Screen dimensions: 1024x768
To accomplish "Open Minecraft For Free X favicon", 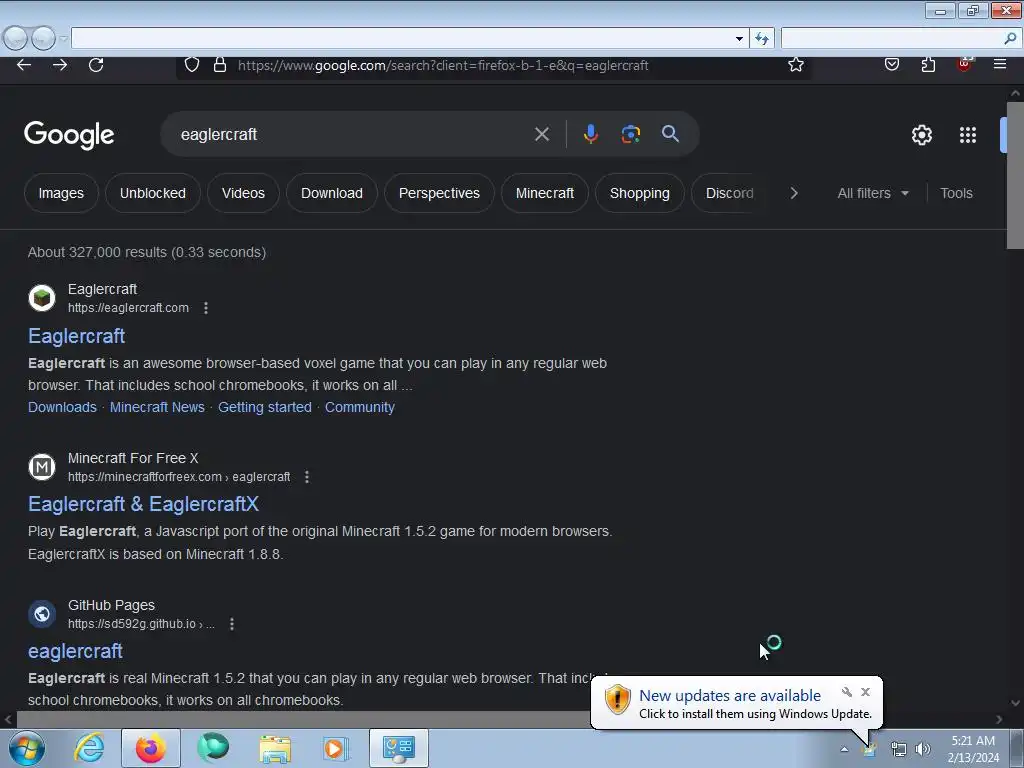I will [42, 467].
